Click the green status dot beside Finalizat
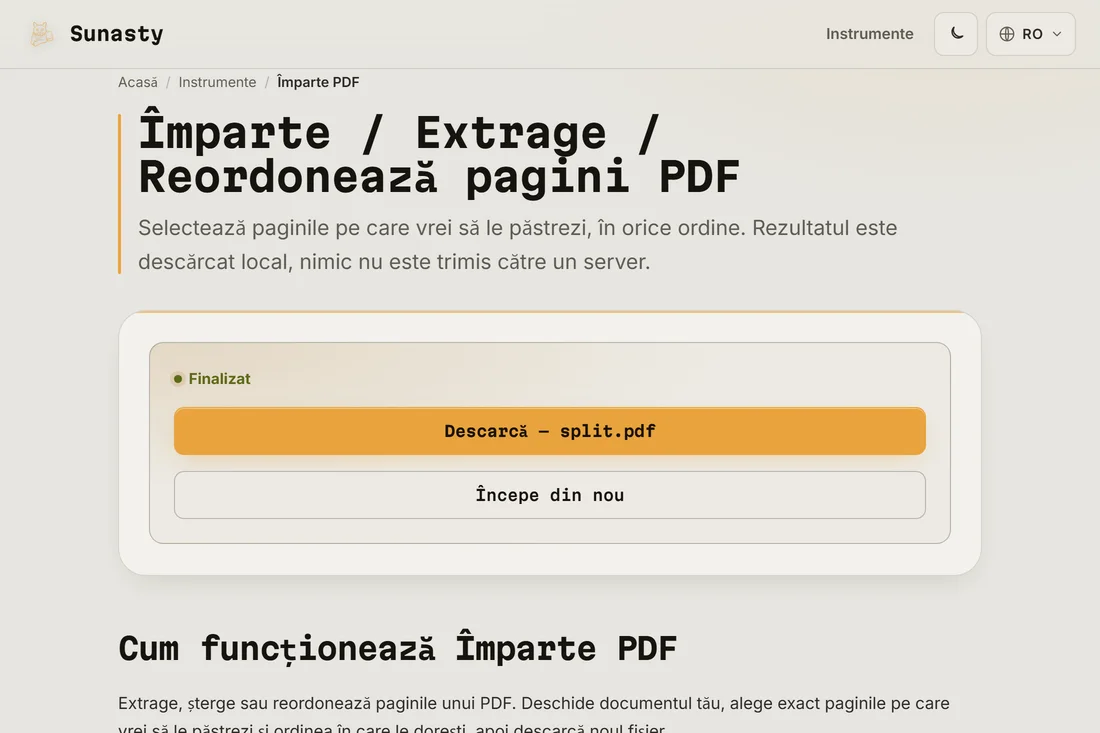This screenshot has width=1100, height=733. [x=178, y=379]
